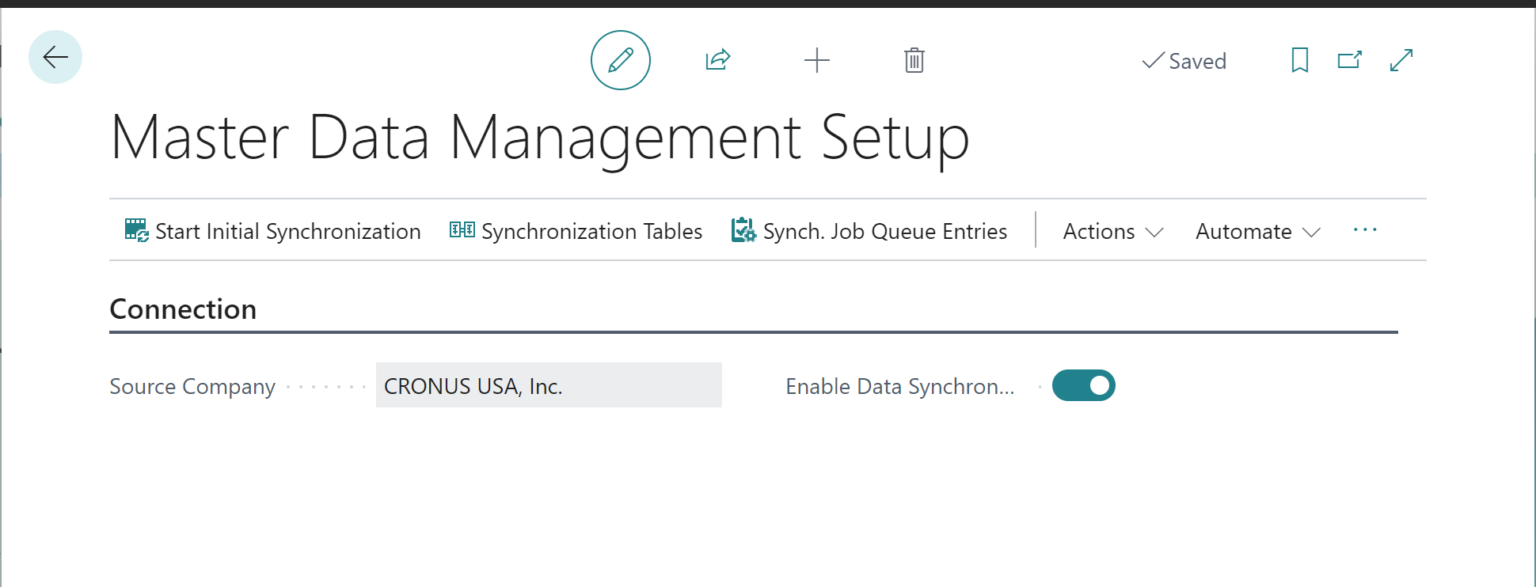Show more options with the ellipsis
This screenshot has height=587, width=1536.
pyautogui.click(x=1365, y=231)
